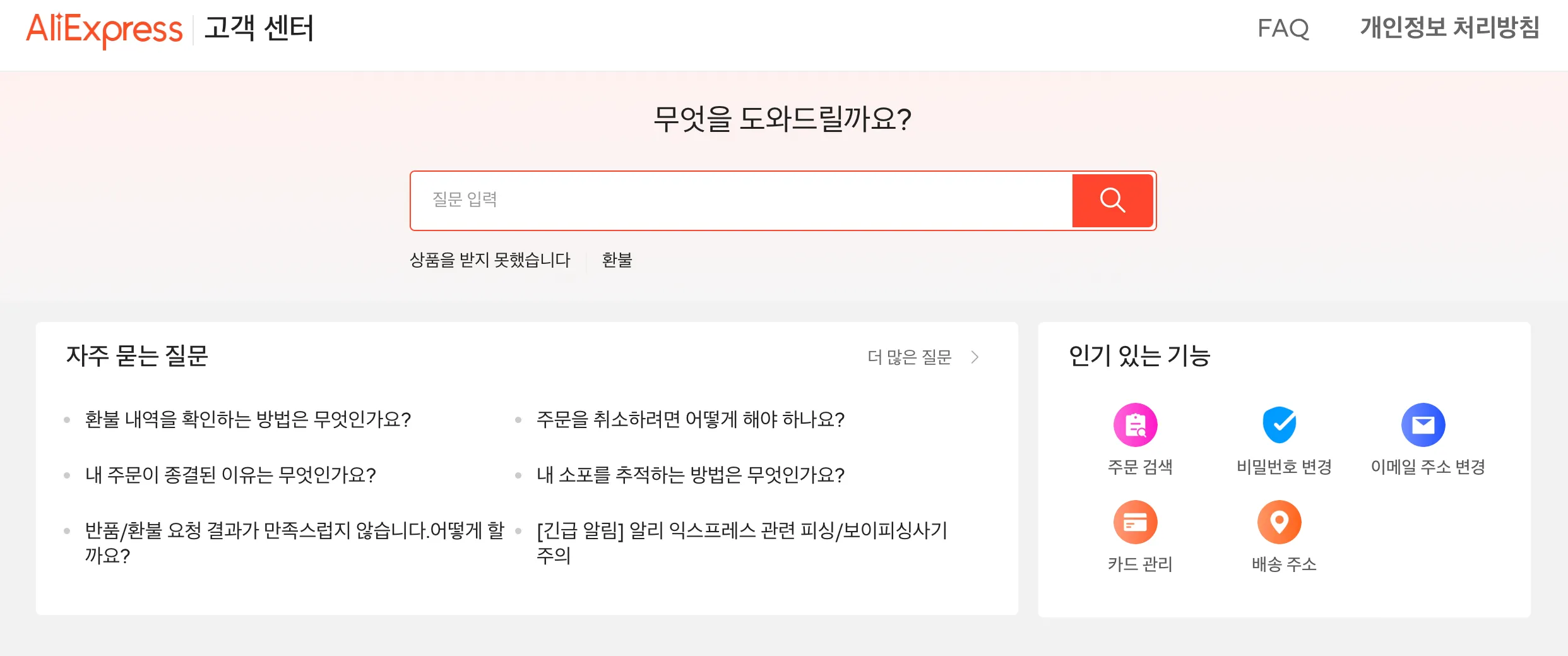Open the 배송 주소 shipping address icon
Image resolution: width=1568 pixels, height=656 pixels.
click(1280, 522)
